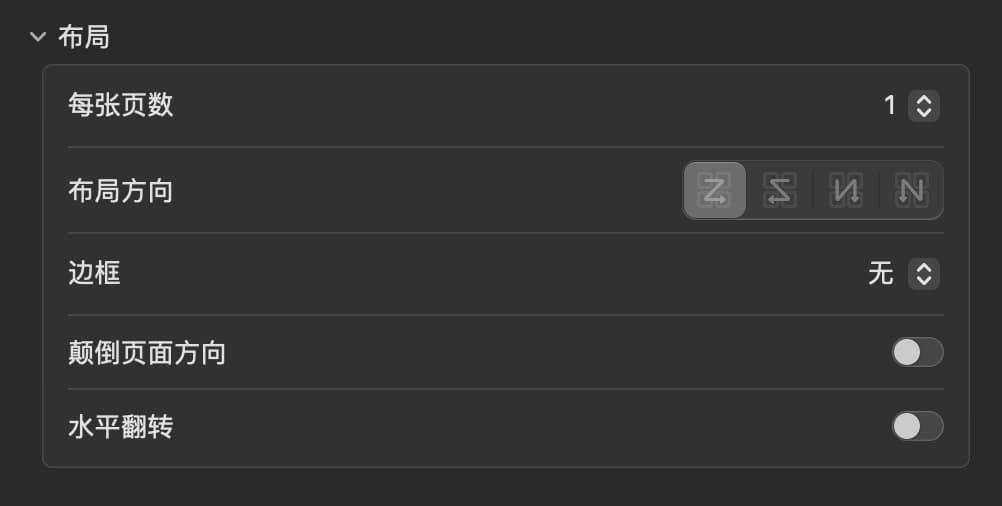Click the knob of the 水平翻转 switch
Viewport: 1002px width, 506px height.
click(907, 426)
